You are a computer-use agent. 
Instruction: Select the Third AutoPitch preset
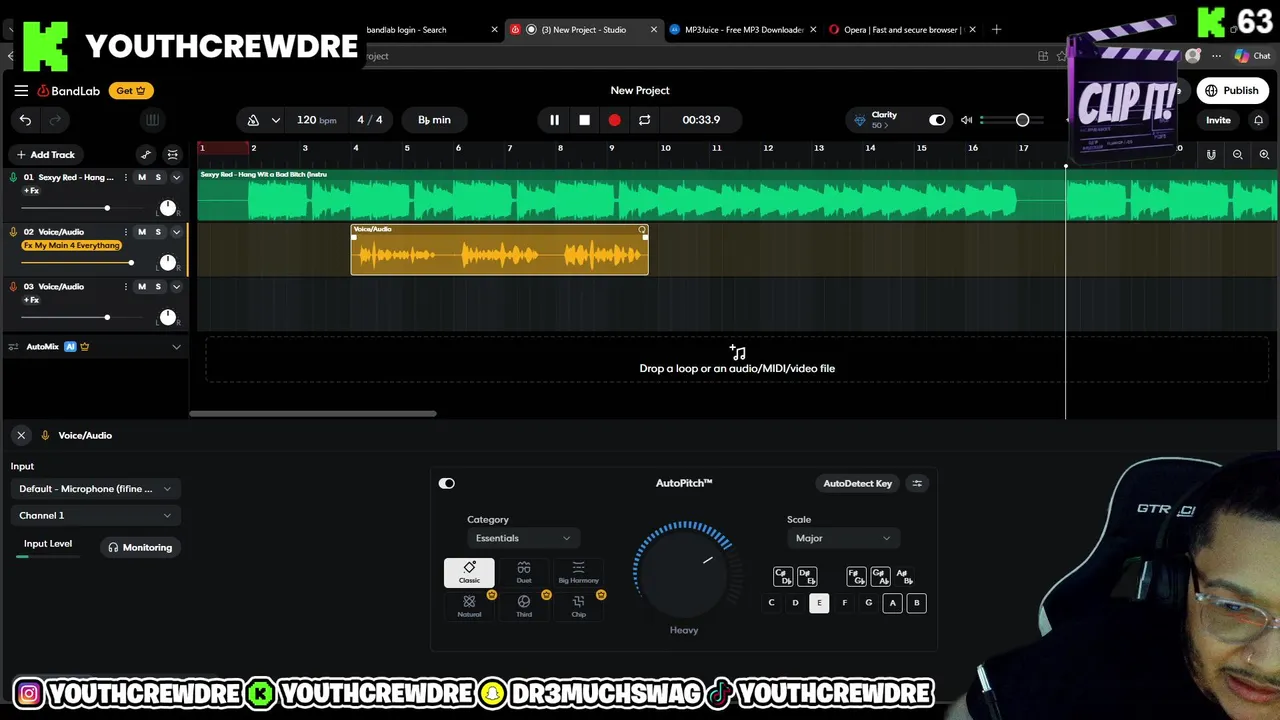[524, 606]
